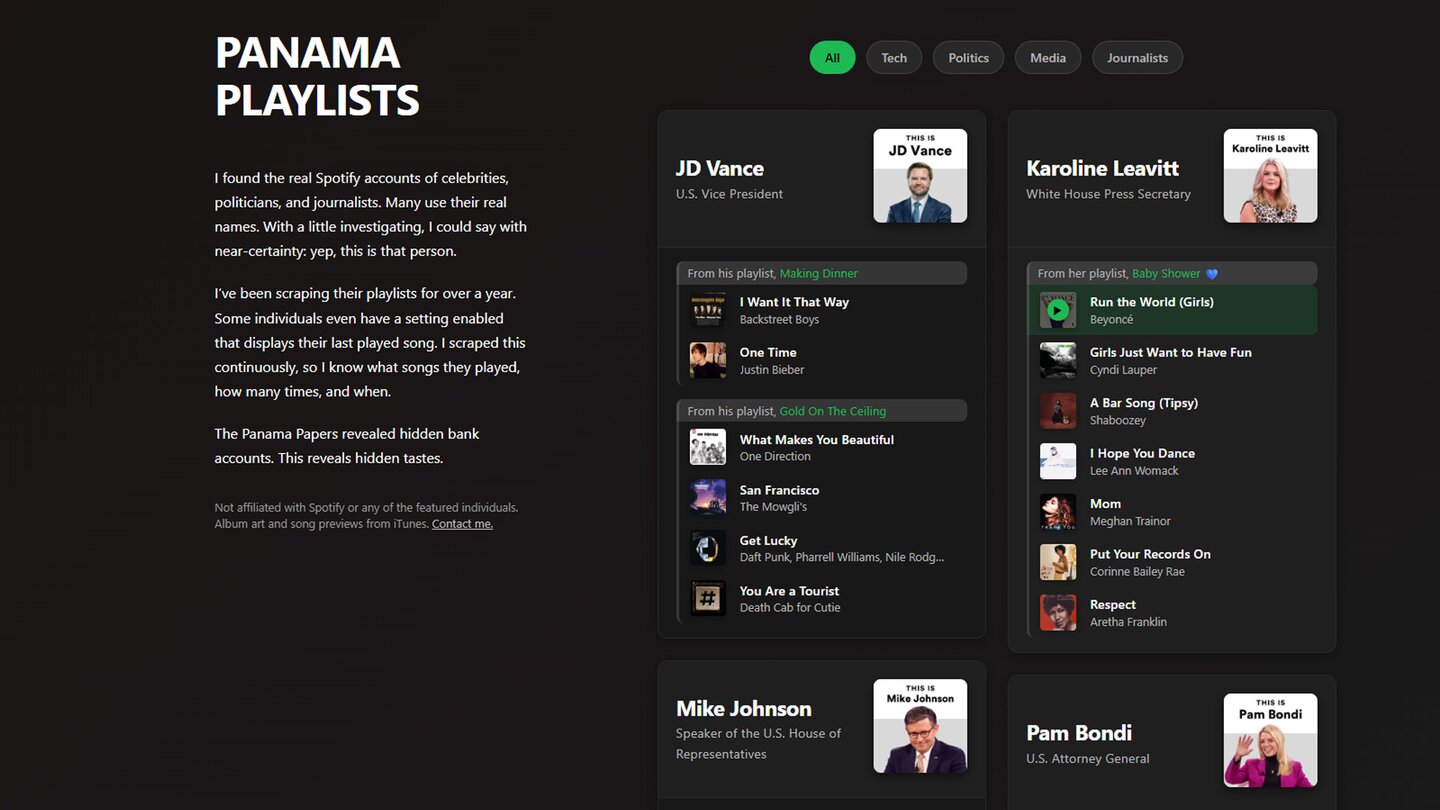Click the I Want It That Way album art
The height and width of the screenshot is (810, 1440).
click(708, 310)
